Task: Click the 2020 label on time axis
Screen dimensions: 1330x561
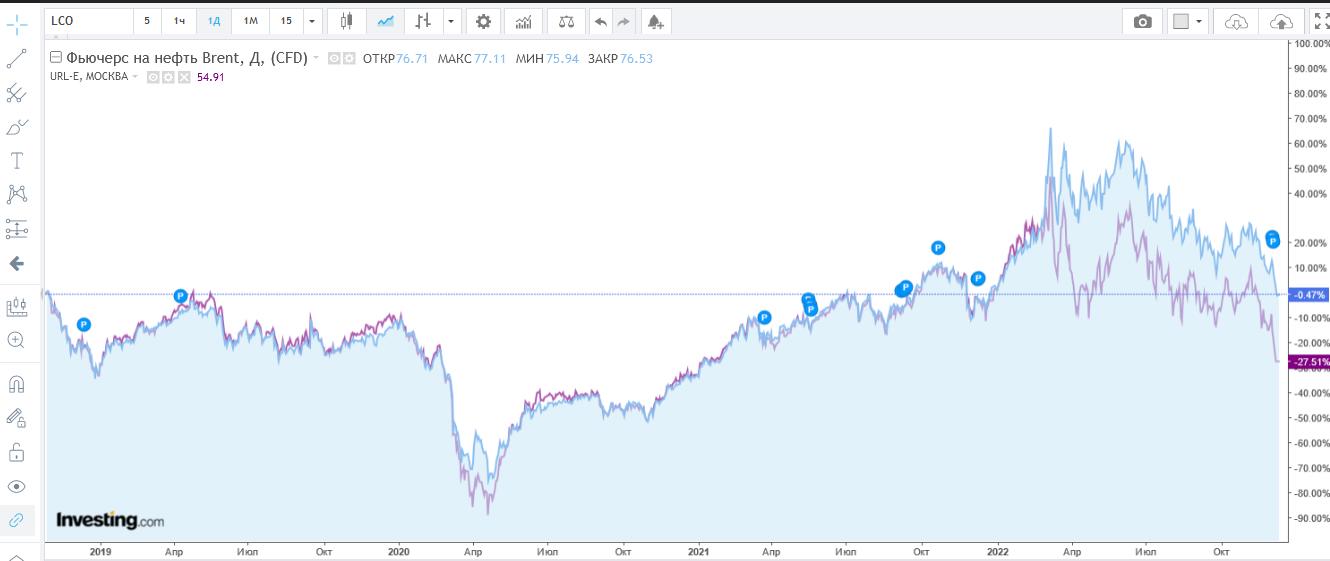Action: coord(398,551)
